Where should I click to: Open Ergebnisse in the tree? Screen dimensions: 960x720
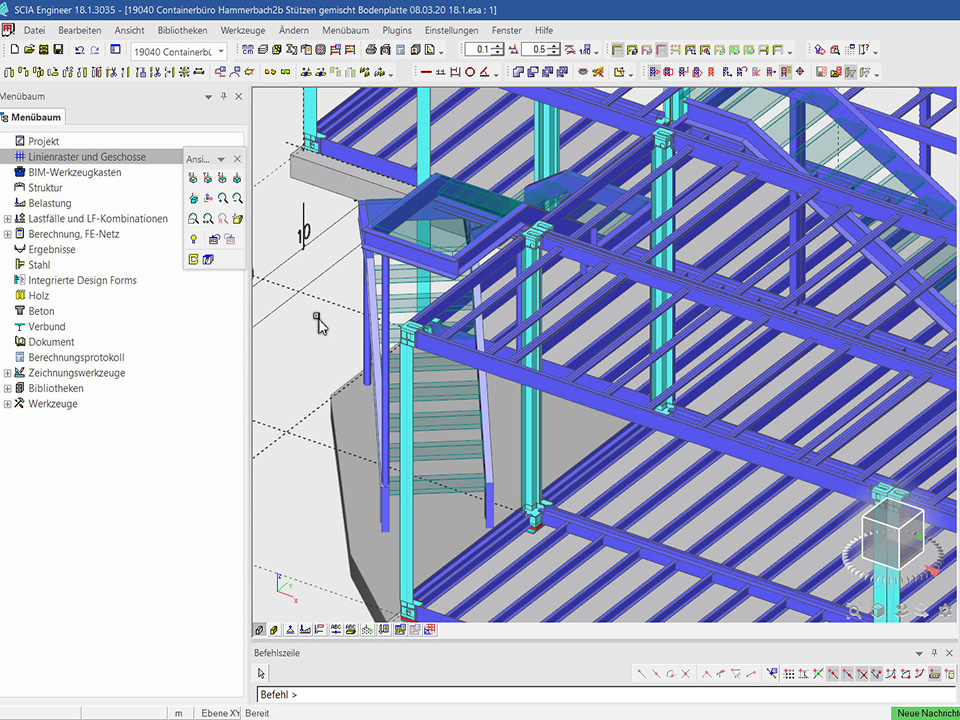coord(51,250)
